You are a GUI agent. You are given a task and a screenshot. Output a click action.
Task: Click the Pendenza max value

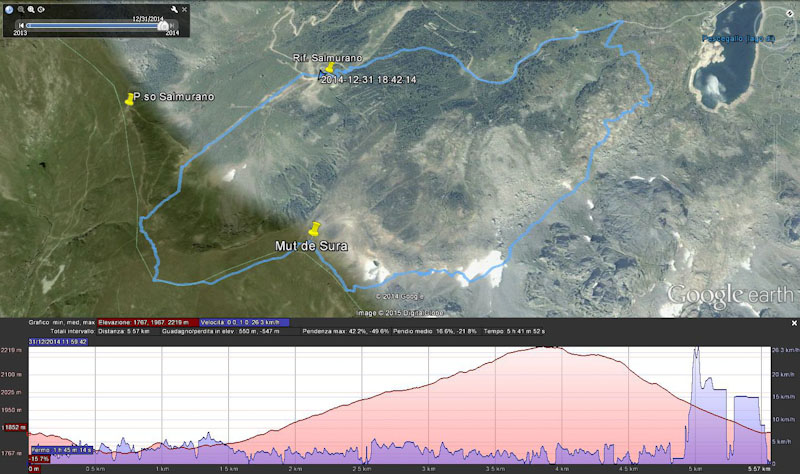click(345, 331)
